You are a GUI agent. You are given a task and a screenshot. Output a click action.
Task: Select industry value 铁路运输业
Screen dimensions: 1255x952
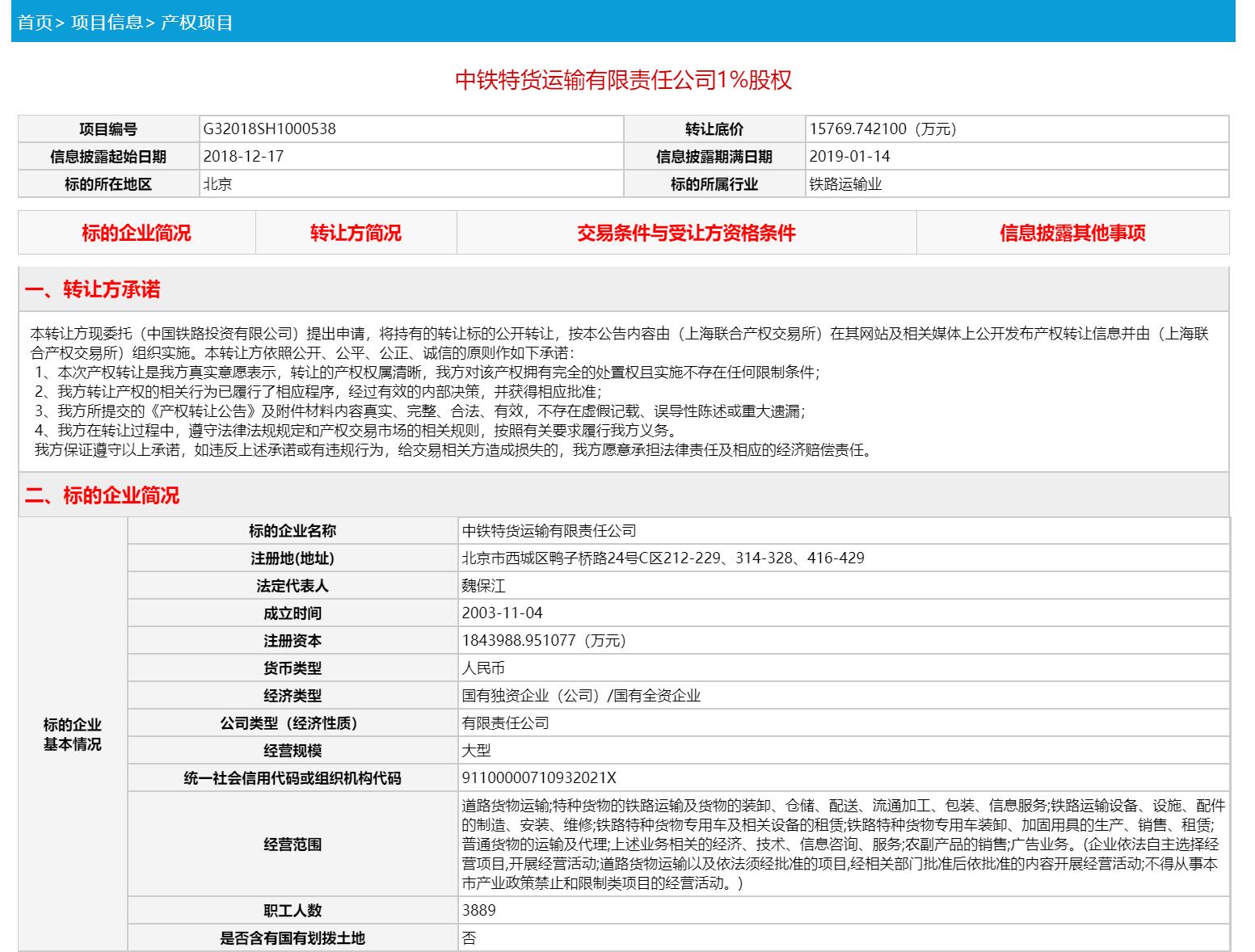point(846,184)
